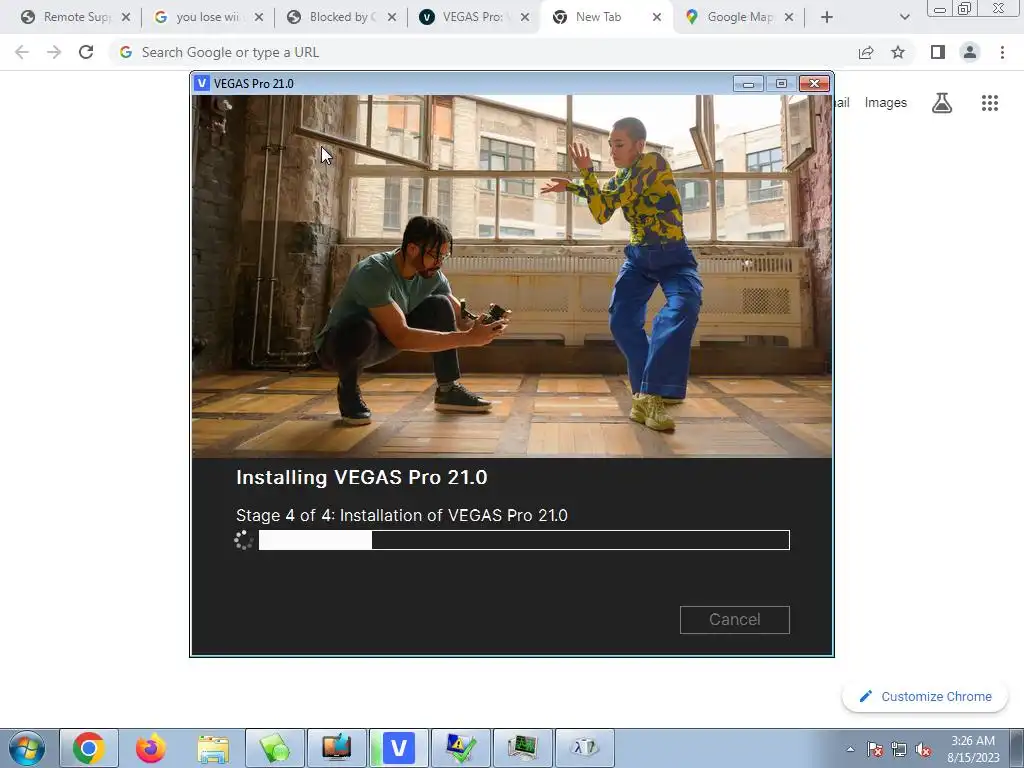1024x768 pixels.
Task: Open the system monitor taskbar app
Action: point(522,748)
